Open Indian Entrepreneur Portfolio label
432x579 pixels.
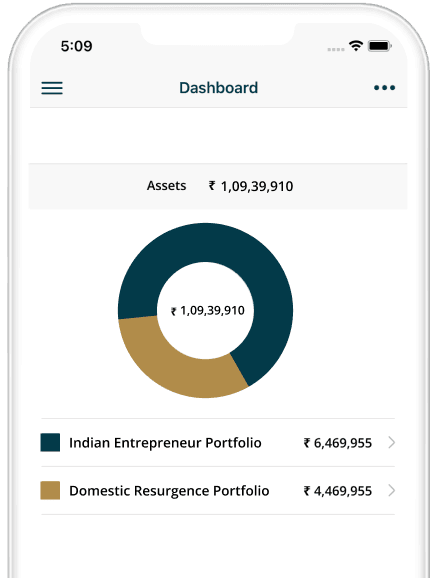coord(165,442)
